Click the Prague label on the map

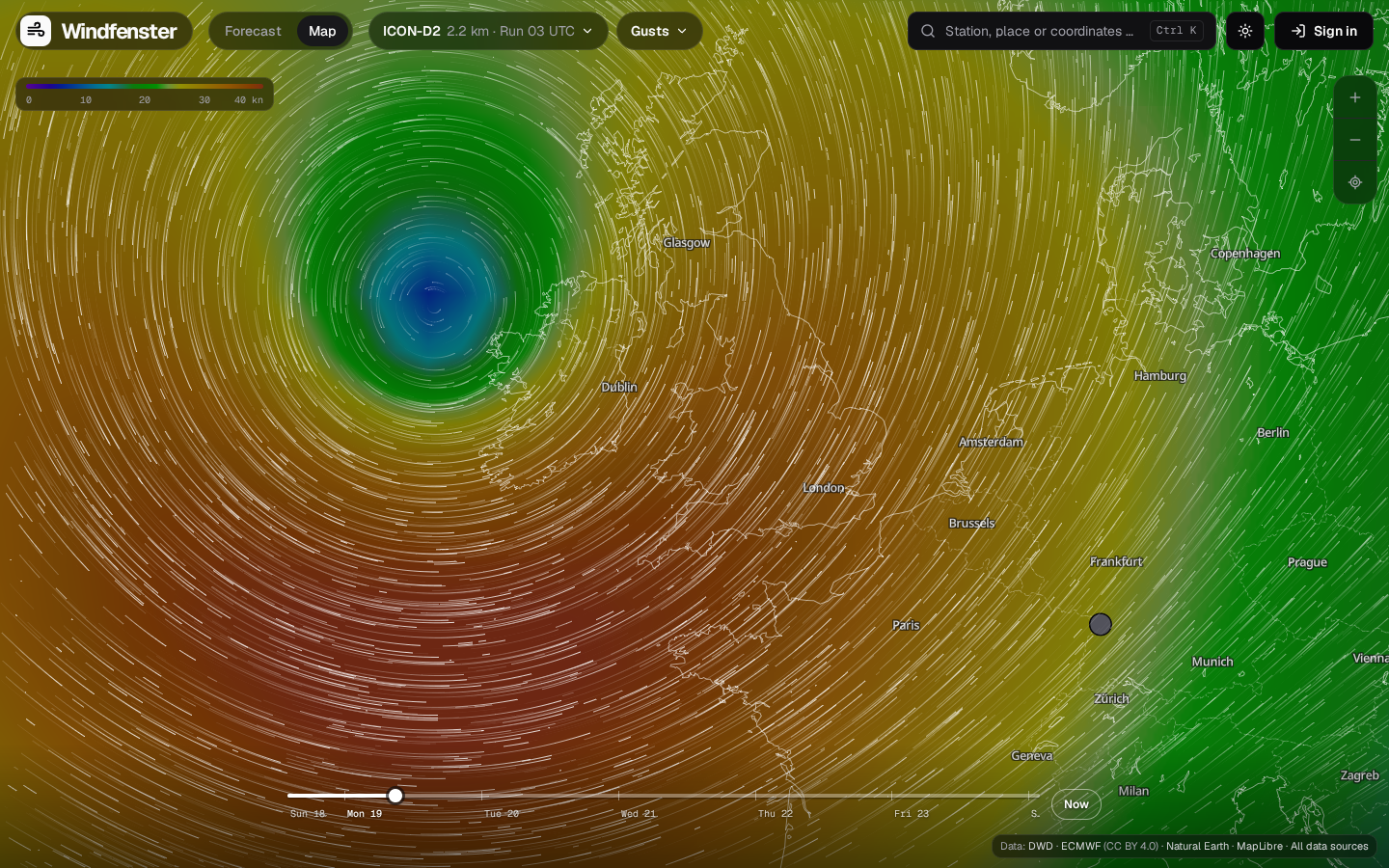click(x=1308, y=562)
